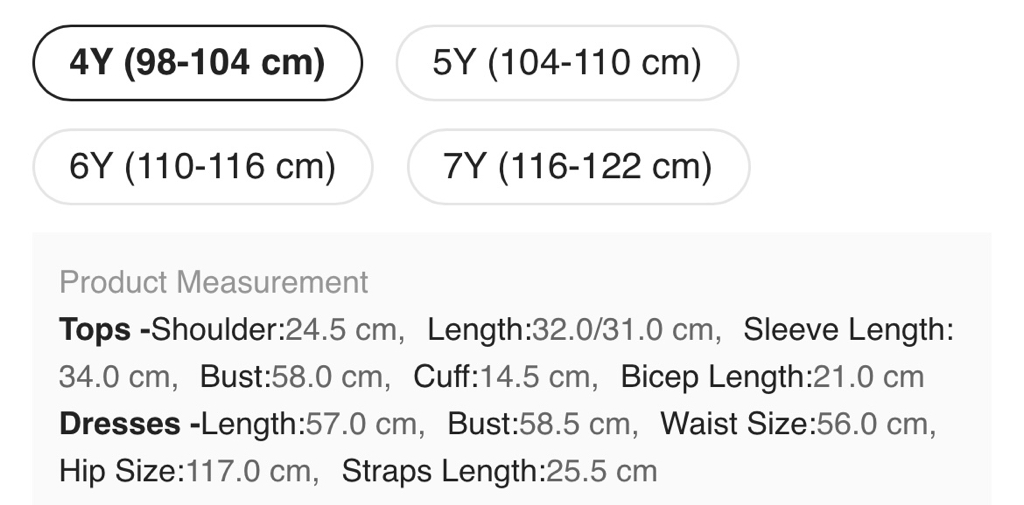Click the Shoulder 24.5 cm measurement

(276, 329)
